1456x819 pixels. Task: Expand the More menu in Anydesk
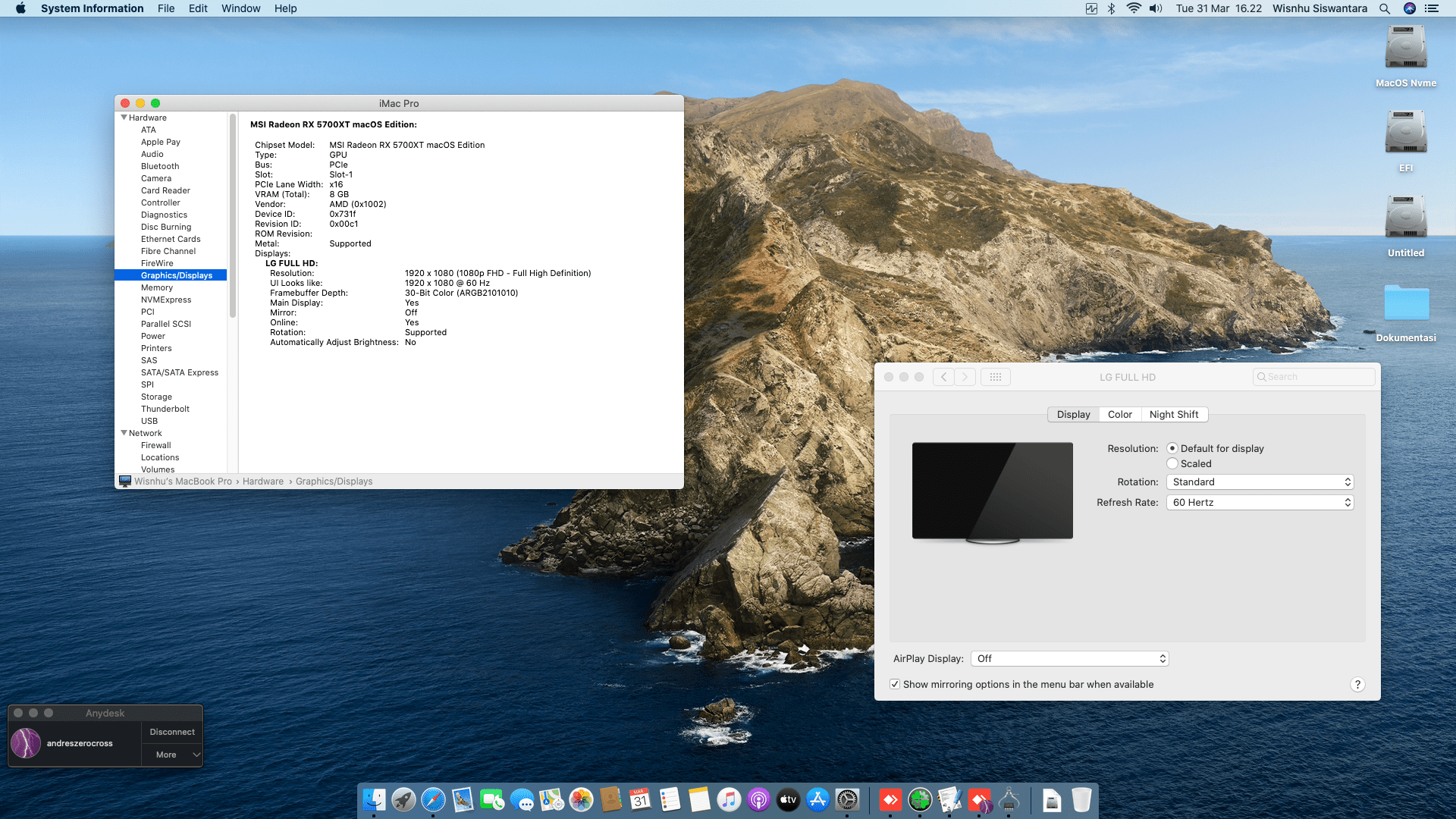coord(172,755)
